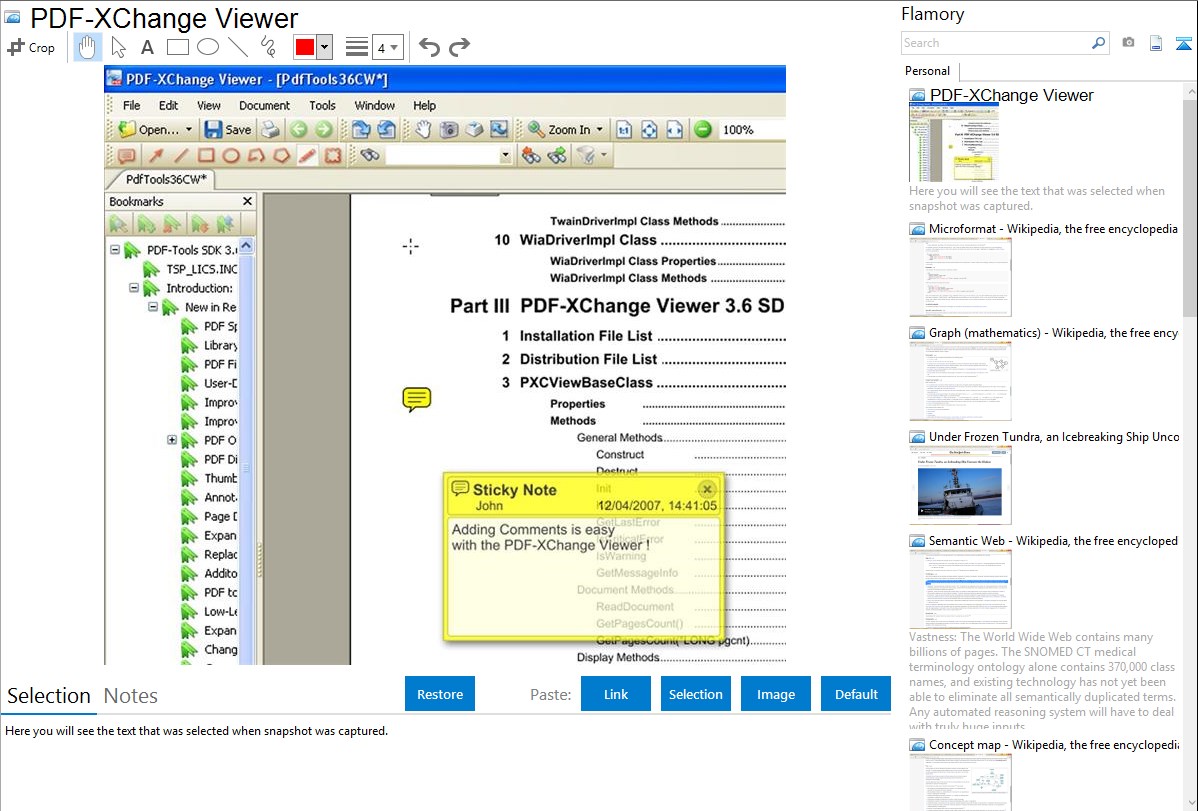The width and height of the screenshot is (1198, 811).
Task: Select the Crop tool
Action: 31,47
